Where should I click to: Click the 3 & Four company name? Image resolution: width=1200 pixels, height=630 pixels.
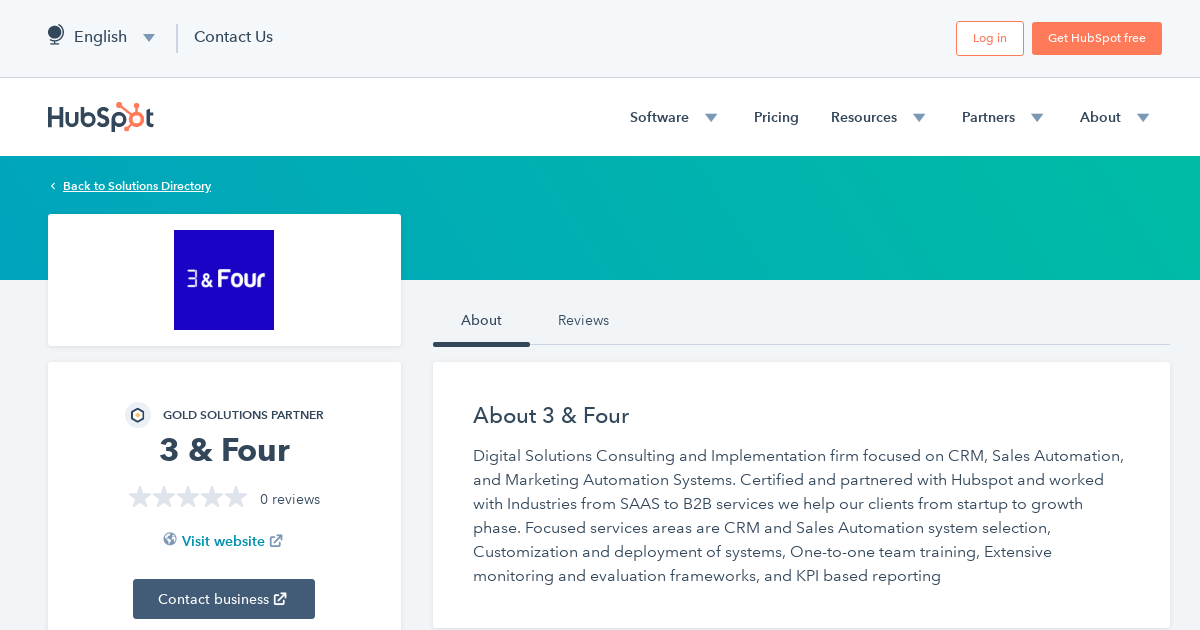(224, 450)
